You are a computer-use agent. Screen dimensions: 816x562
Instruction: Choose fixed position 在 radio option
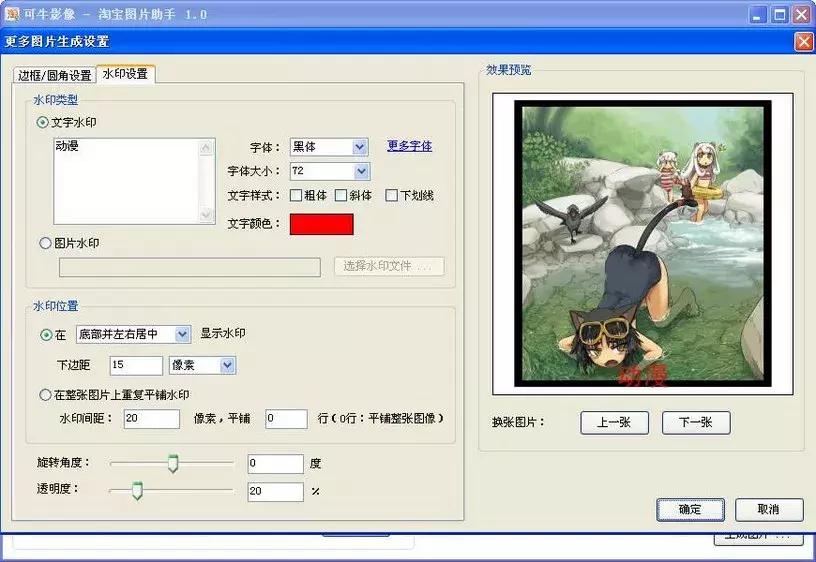pos(46,335)
